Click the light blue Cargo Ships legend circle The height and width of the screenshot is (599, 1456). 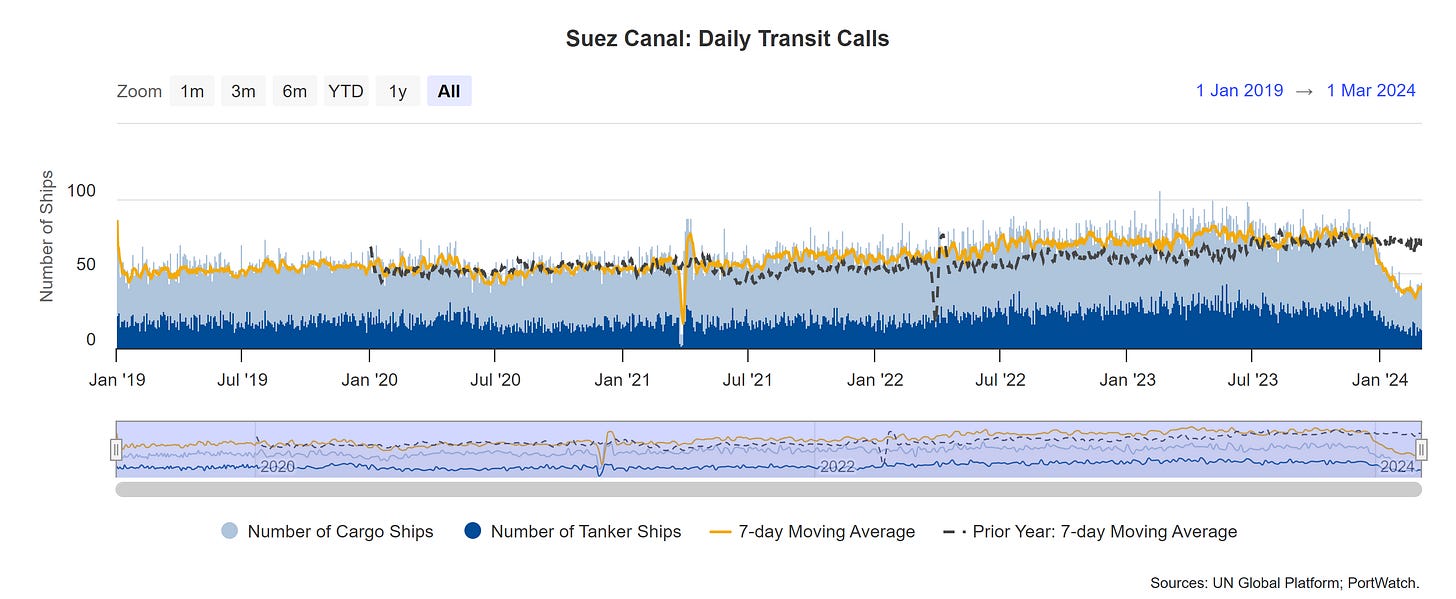click(231, 531)
